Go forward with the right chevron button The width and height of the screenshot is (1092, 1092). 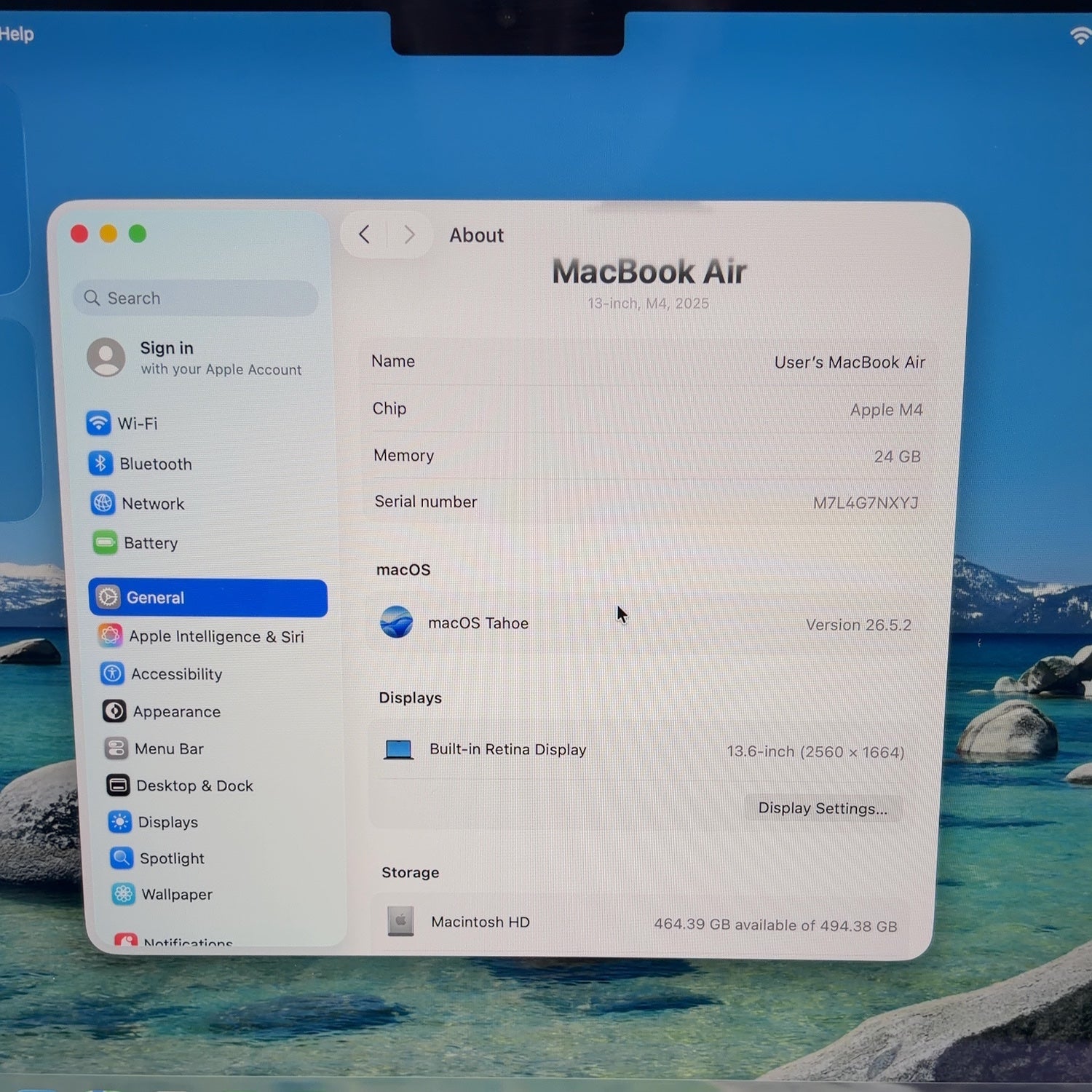[409, 234]
